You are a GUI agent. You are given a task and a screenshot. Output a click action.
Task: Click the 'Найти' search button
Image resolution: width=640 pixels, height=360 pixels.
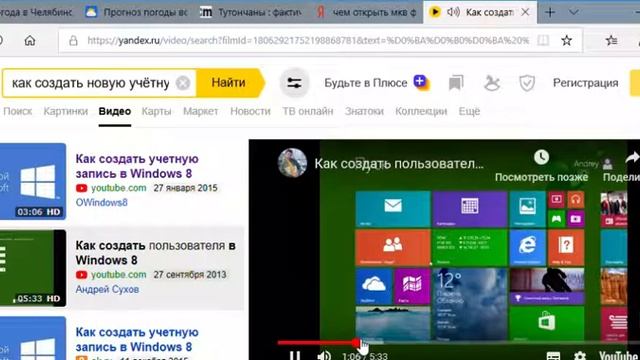[229, 83]
